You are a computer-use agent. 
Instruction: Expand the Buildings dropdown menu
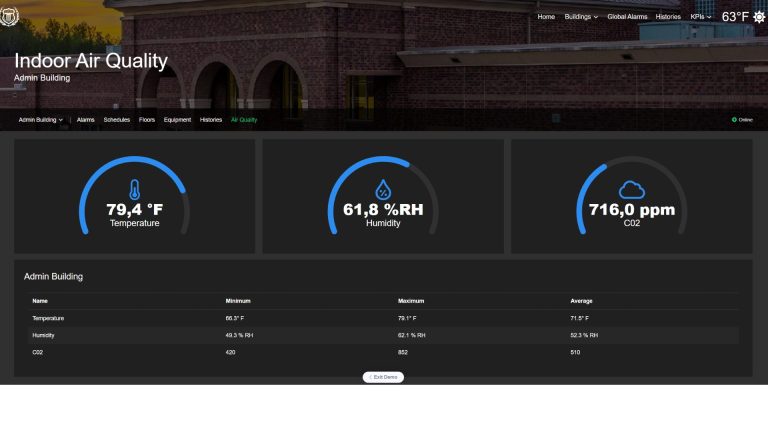point(581,17)
